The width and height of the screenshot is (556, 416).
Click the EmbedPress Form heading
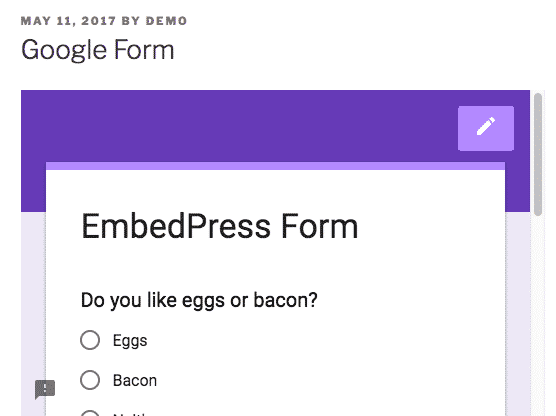219,226
